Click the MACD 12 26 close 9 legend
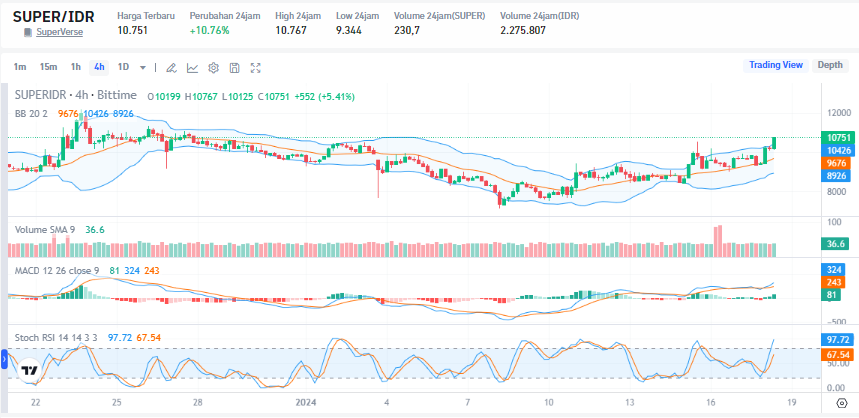 (57, 270)
